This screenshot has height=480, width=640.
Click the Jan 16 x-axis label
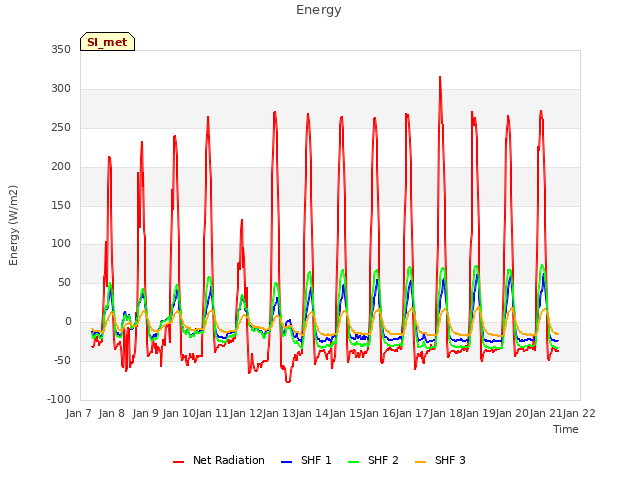(x=379, y=413)
